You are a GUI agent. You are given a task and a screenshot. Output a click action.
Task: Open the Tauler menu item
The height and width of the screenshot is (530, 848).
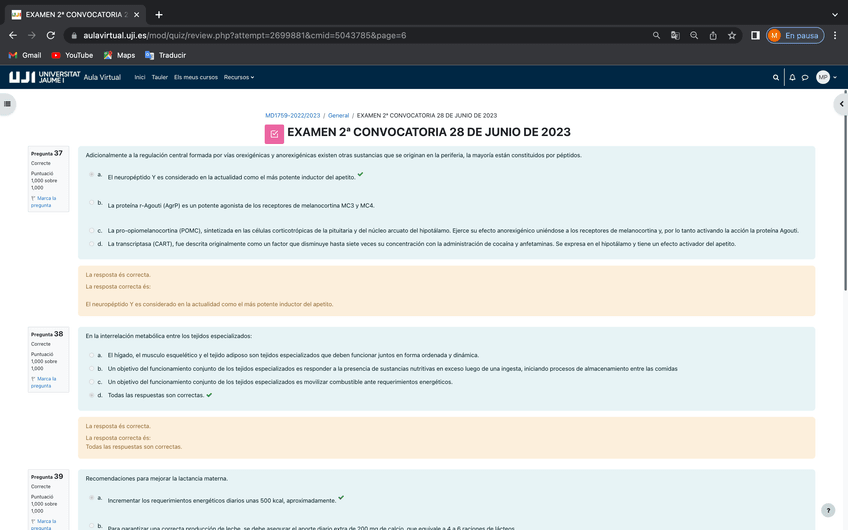pyautogui.click(x=159, y=77)
